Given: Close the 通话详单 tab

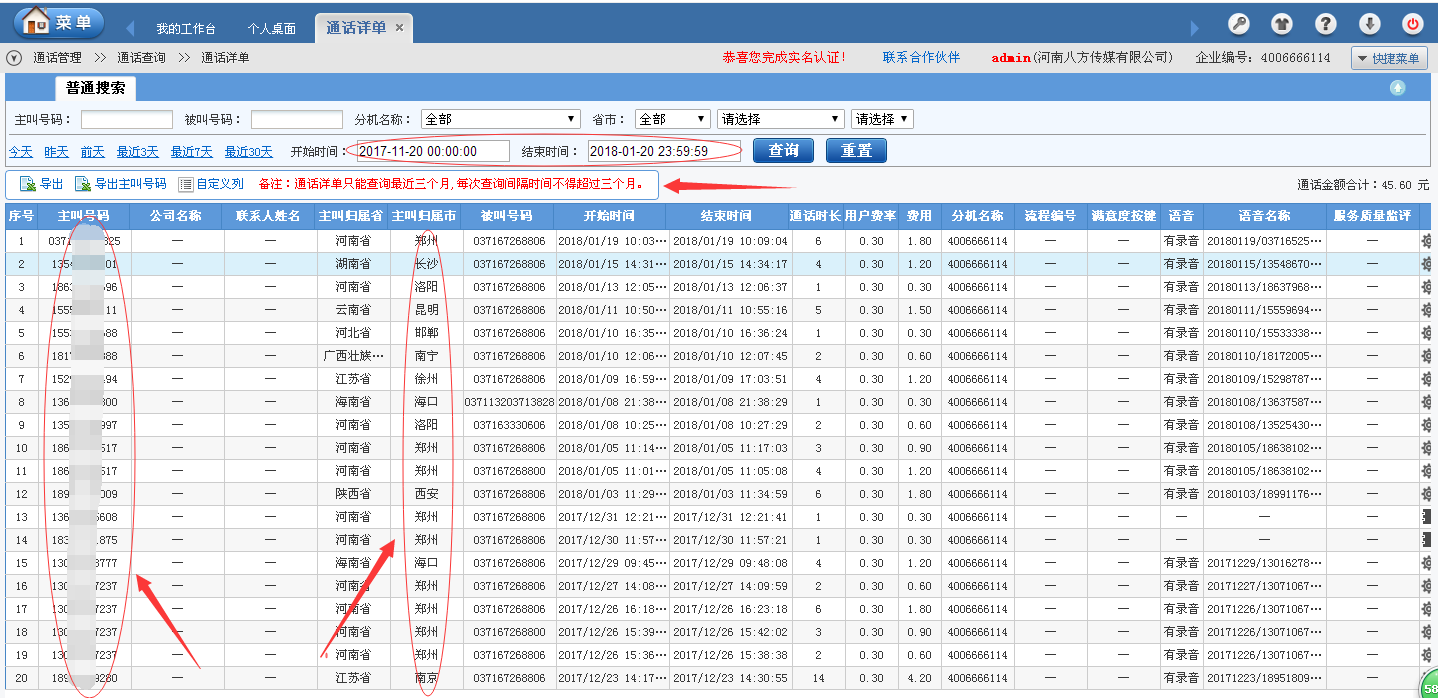Looking at the screenshot, I should (399, 27).
